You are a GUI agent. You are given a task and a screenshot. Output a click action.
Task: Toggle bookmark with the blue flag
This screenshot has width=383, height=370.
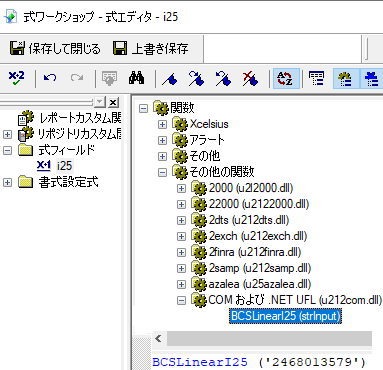pos(170,79)
